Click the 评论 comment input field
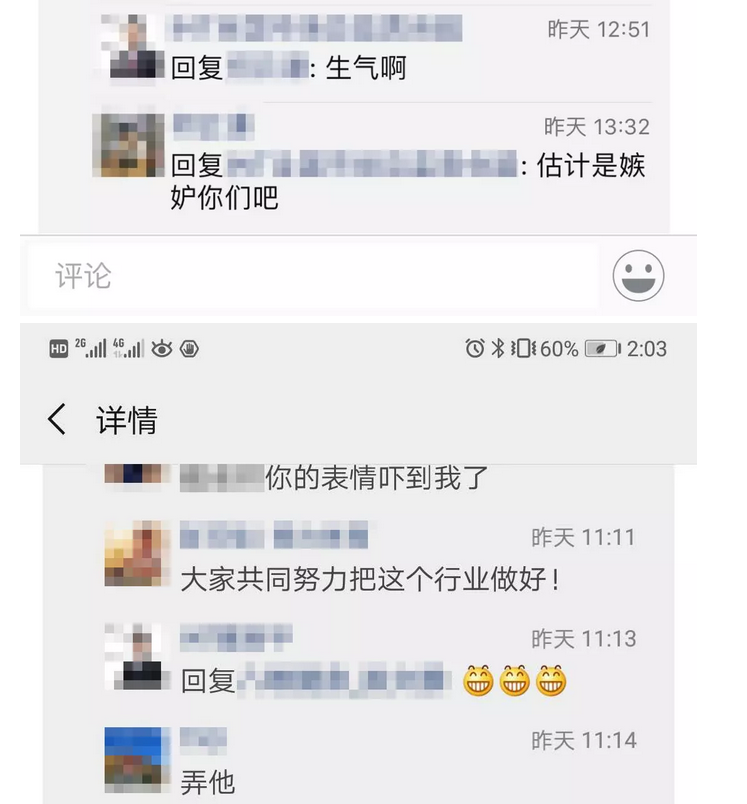This screenshot has height=804, width=747. click(313, 276)
